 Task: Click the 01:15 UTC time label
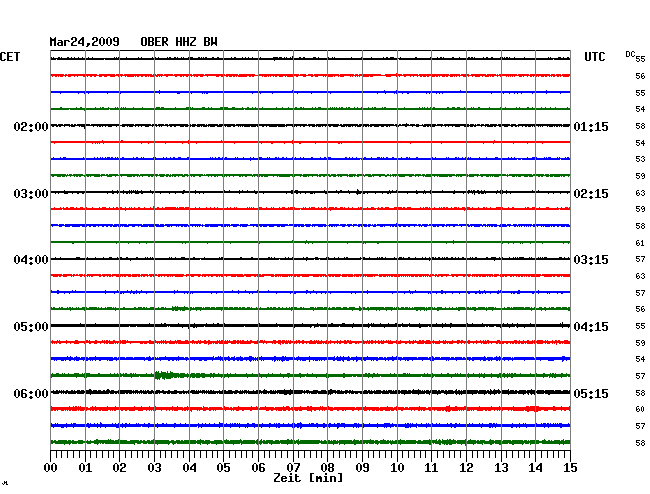pos(591,127)
